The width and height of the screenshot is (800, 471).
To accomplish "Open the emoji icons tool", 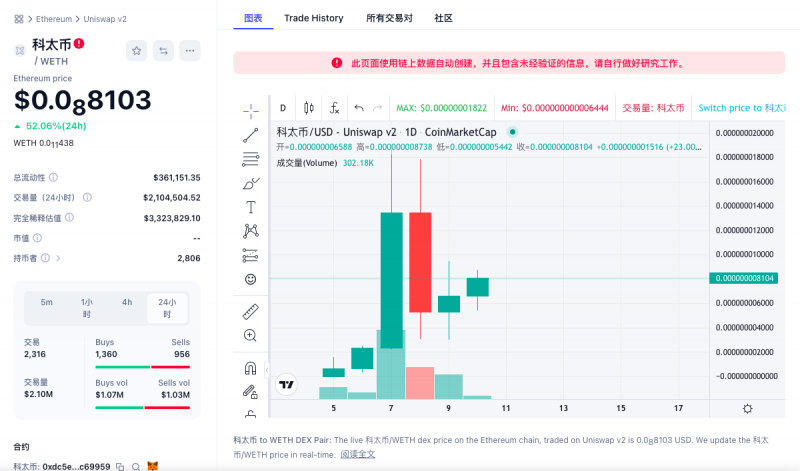I will pos(251,279).
